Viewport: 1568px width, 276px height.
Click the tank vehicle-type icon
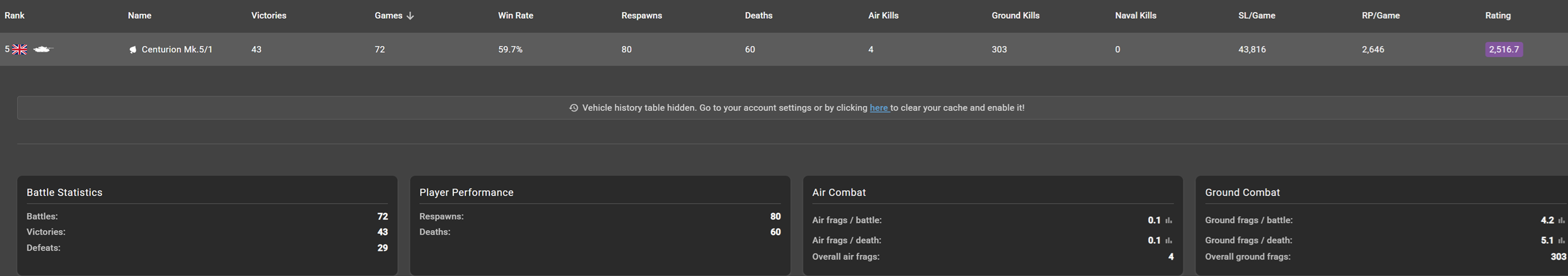tap(42, 49)
